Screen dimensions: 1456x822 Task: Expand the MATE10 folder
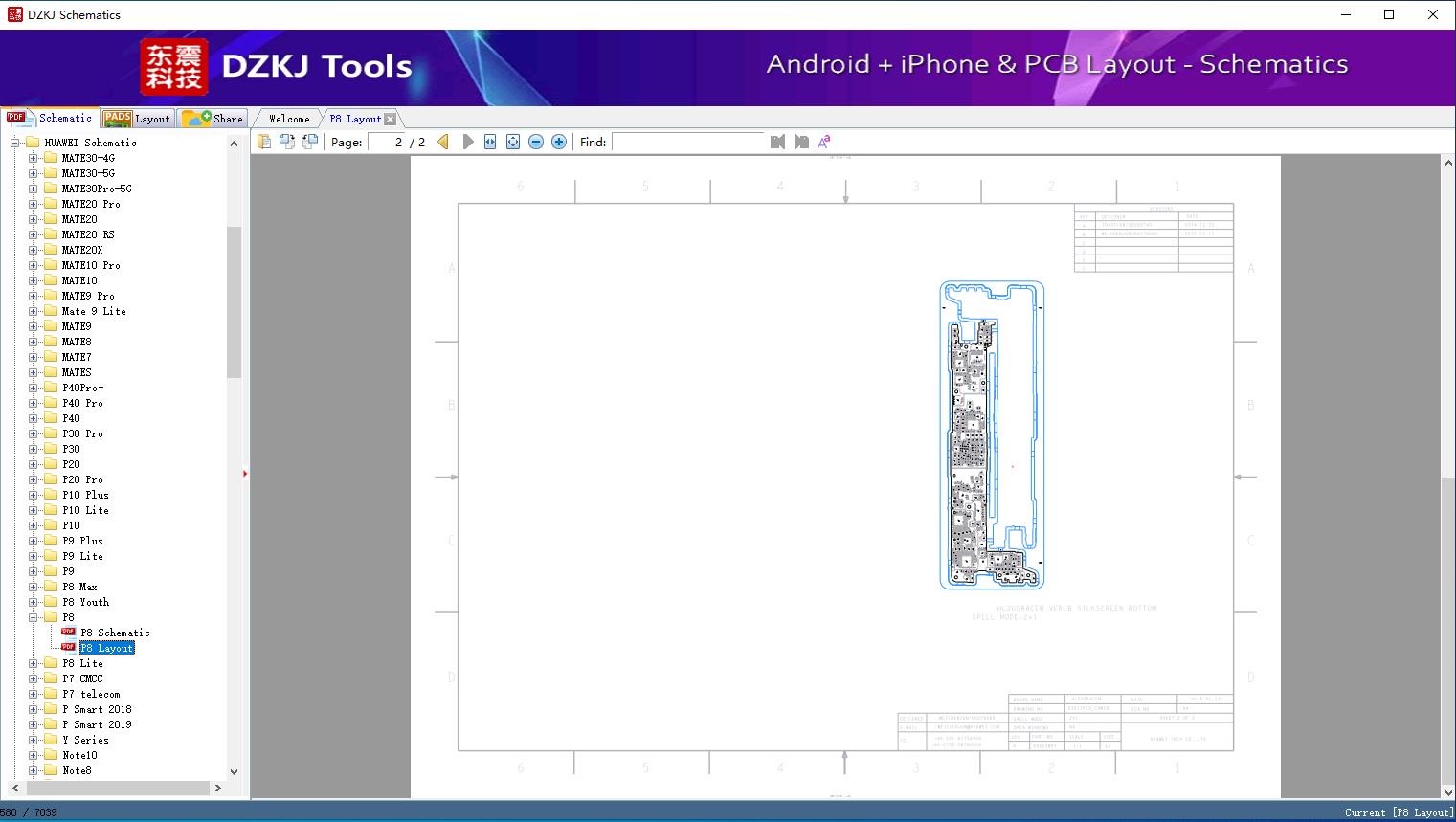(x=33, y=280)
